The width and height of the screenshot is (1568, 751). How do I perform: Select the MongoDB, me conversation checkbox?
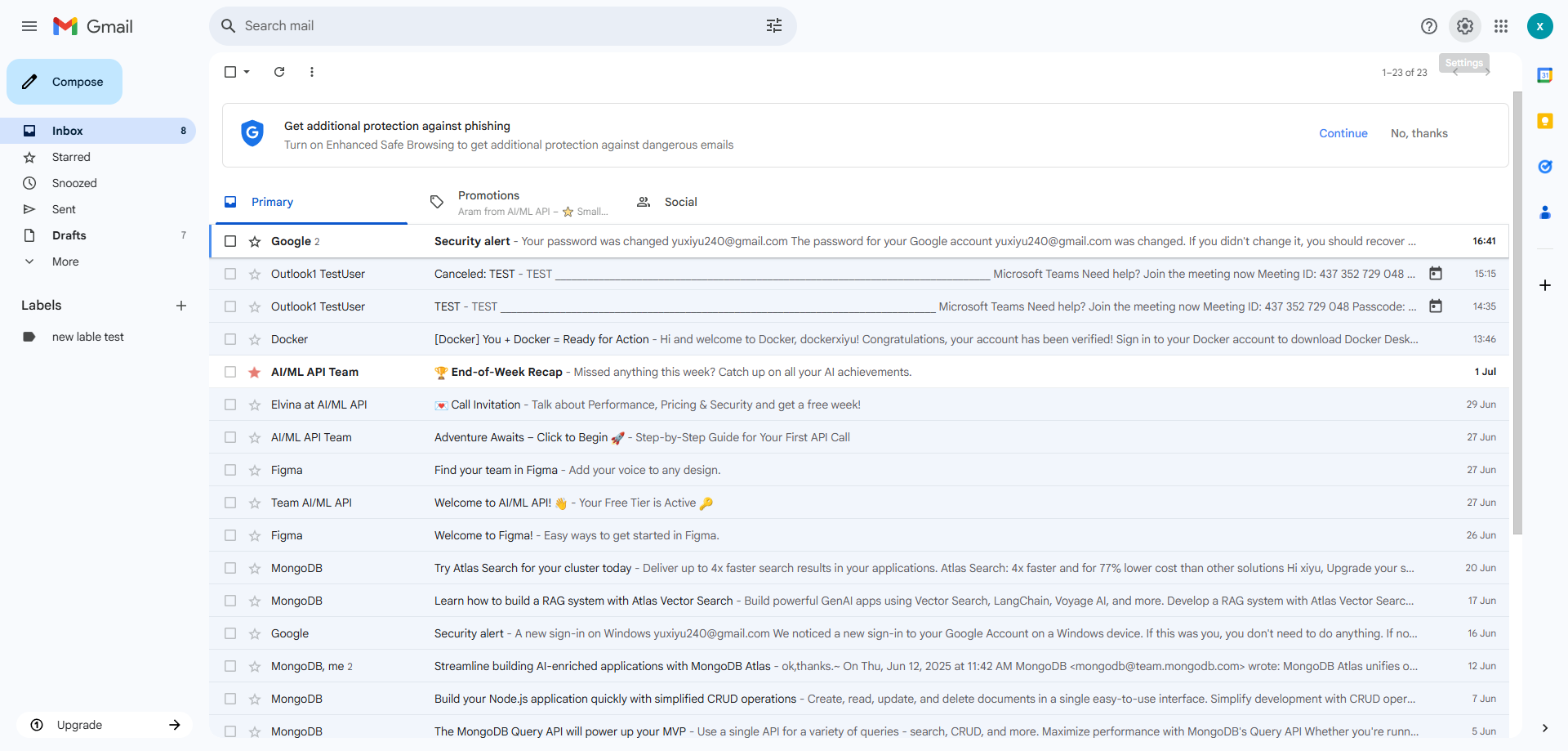[x=230, y=666]
